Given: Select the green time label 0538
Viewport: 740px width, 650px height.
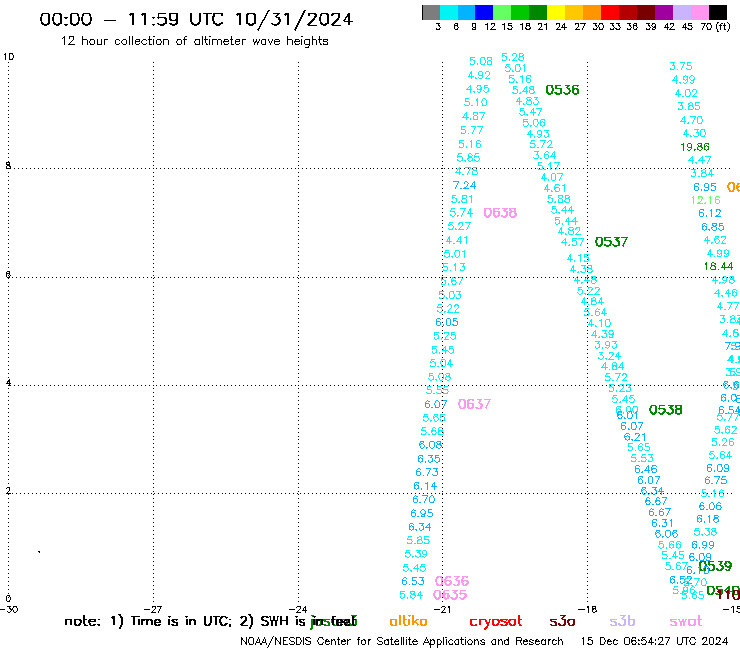Looking at the screenshot, I should (665, 410).
